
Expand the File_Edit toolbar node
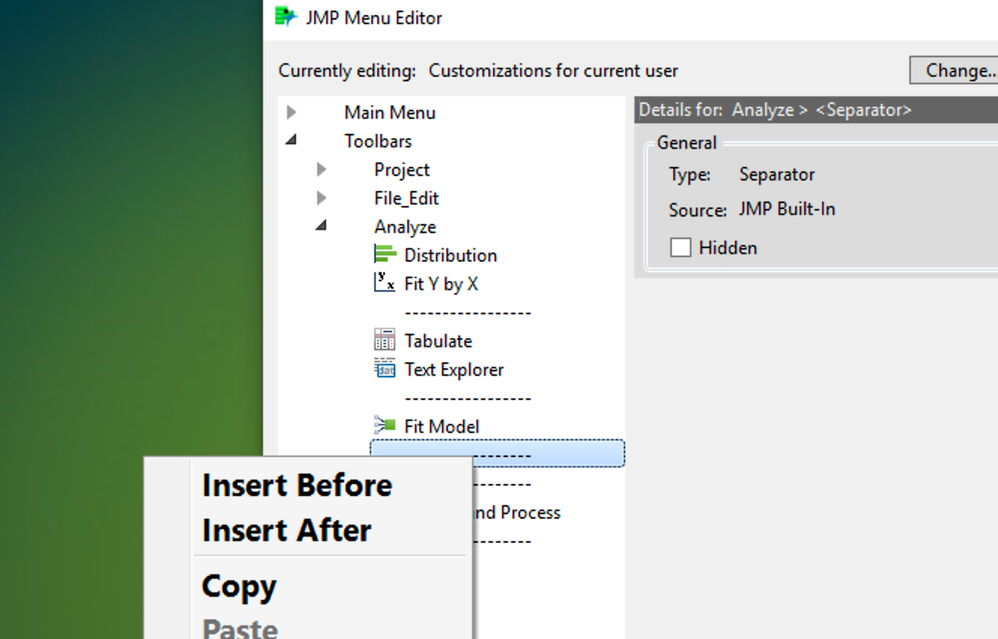[x=321, y=198]
